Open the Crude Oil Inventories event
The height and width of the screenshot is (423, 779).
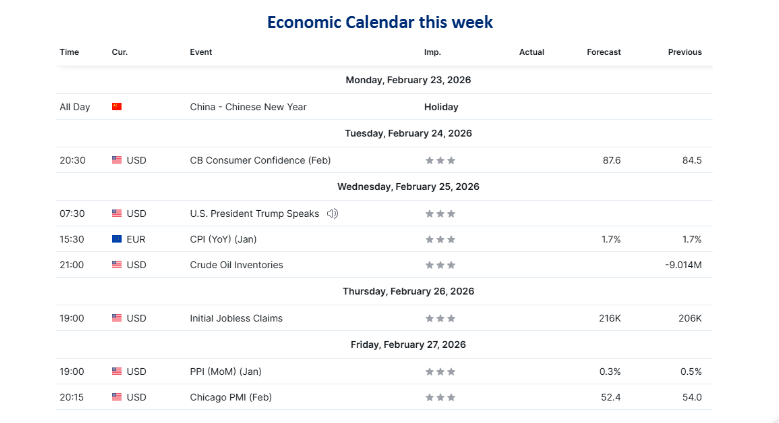tap(236, 265)
